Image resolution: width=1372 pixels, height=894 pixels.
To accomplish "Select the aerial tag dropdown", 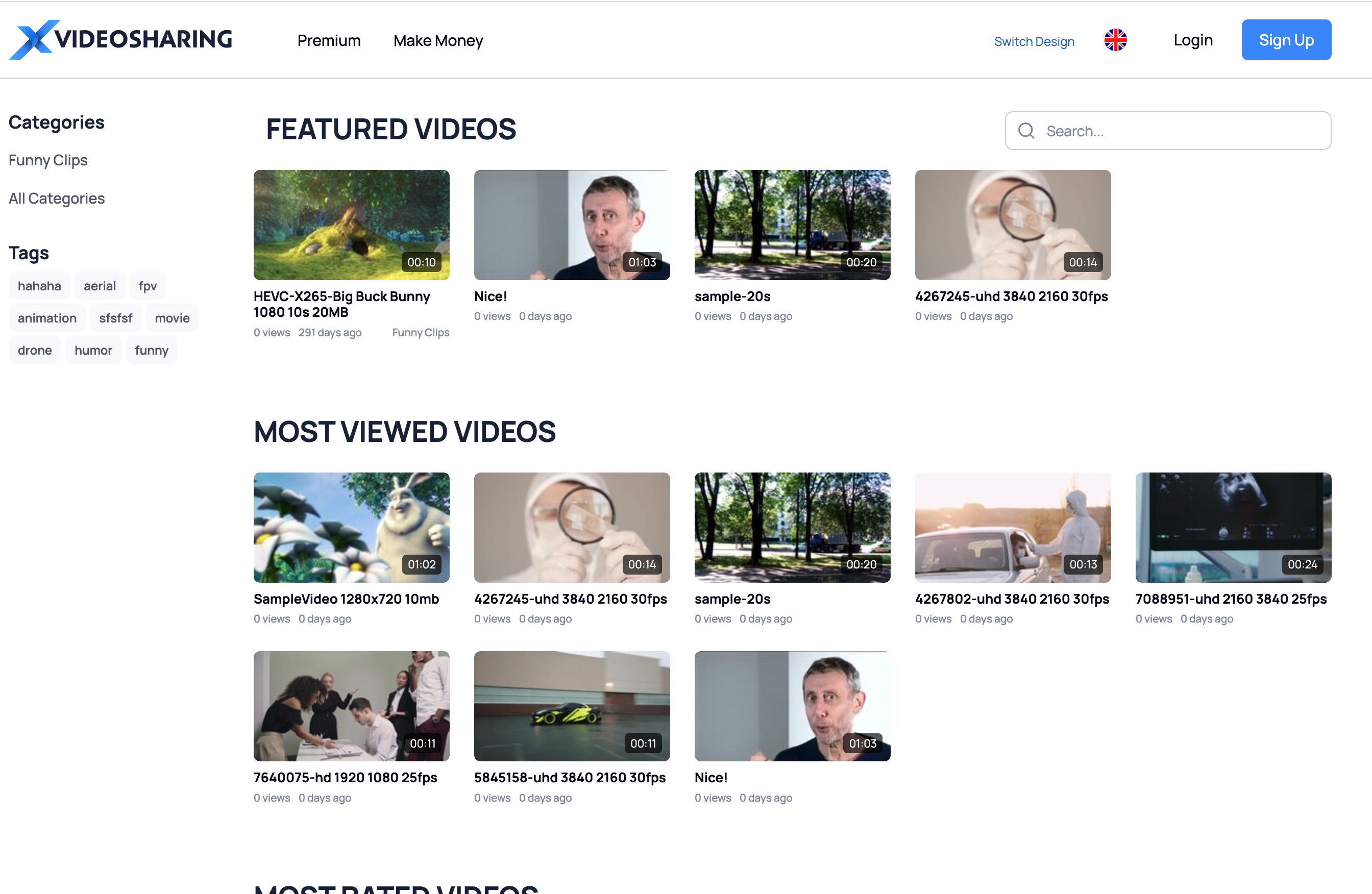I will [100, 285].
